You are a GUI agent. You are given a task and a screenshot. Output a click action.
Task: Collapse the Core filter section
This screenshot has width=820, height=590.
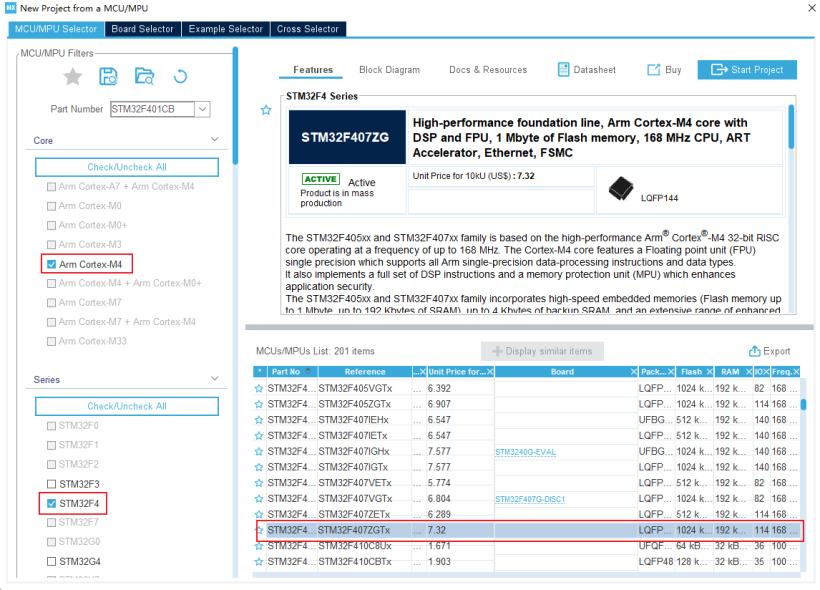(214, 139)
